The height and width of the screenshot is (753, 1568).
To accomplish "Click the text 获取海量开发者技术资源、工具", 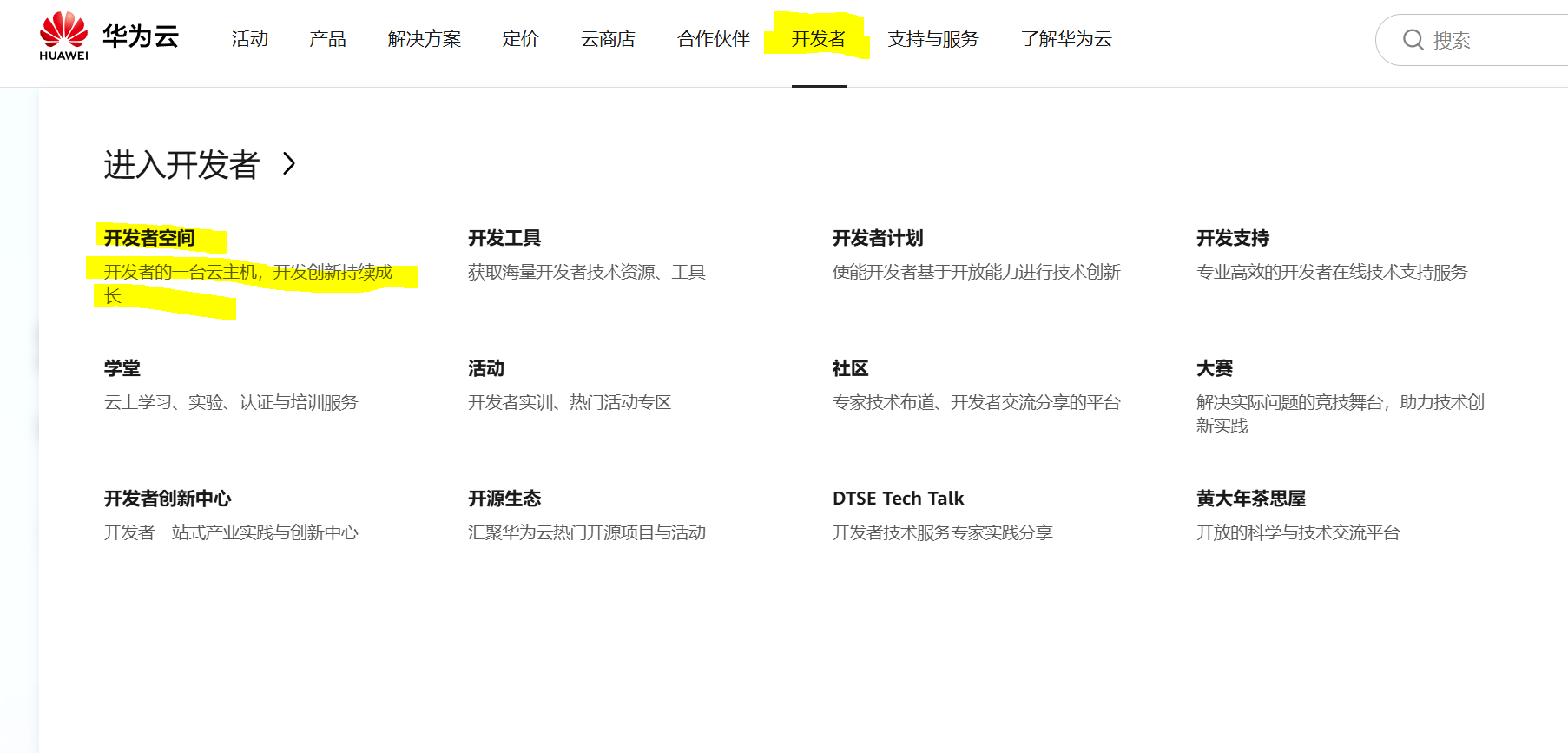I will pos(587,272).
